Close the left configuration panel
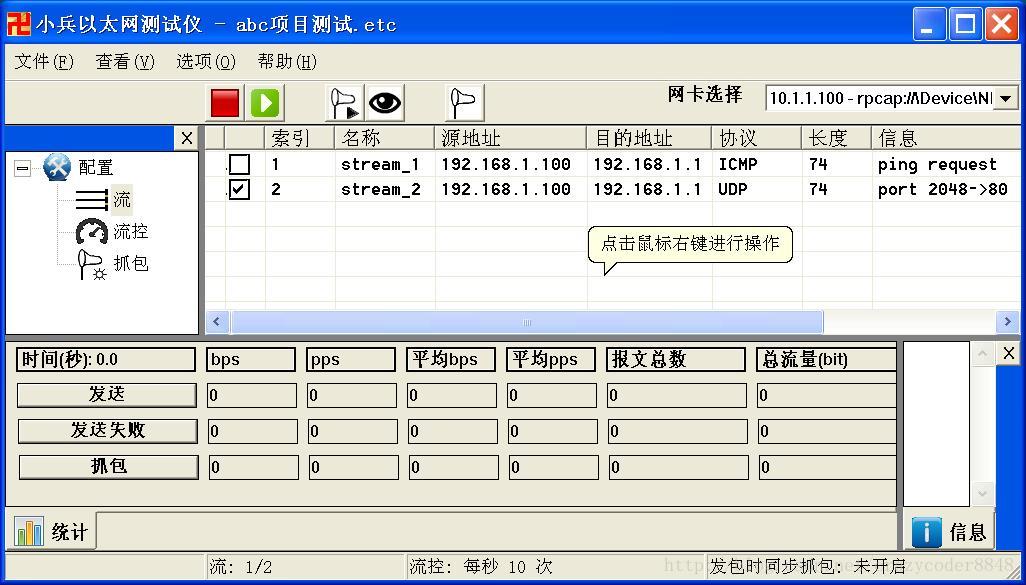The width and height of the screenshot is (1026, 585). (187, 139)
